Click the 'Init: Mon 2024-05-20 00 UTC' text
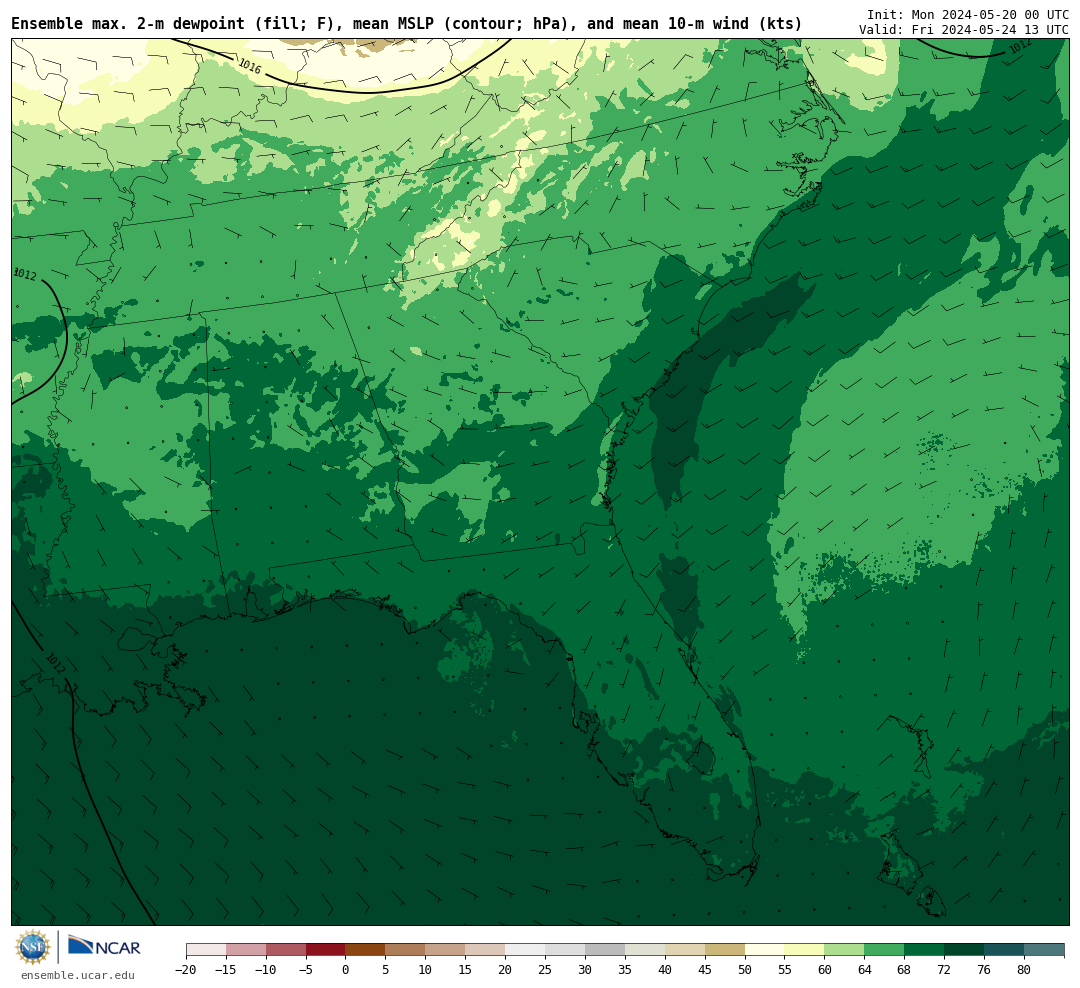1080x988 pixels. [968, 14]
